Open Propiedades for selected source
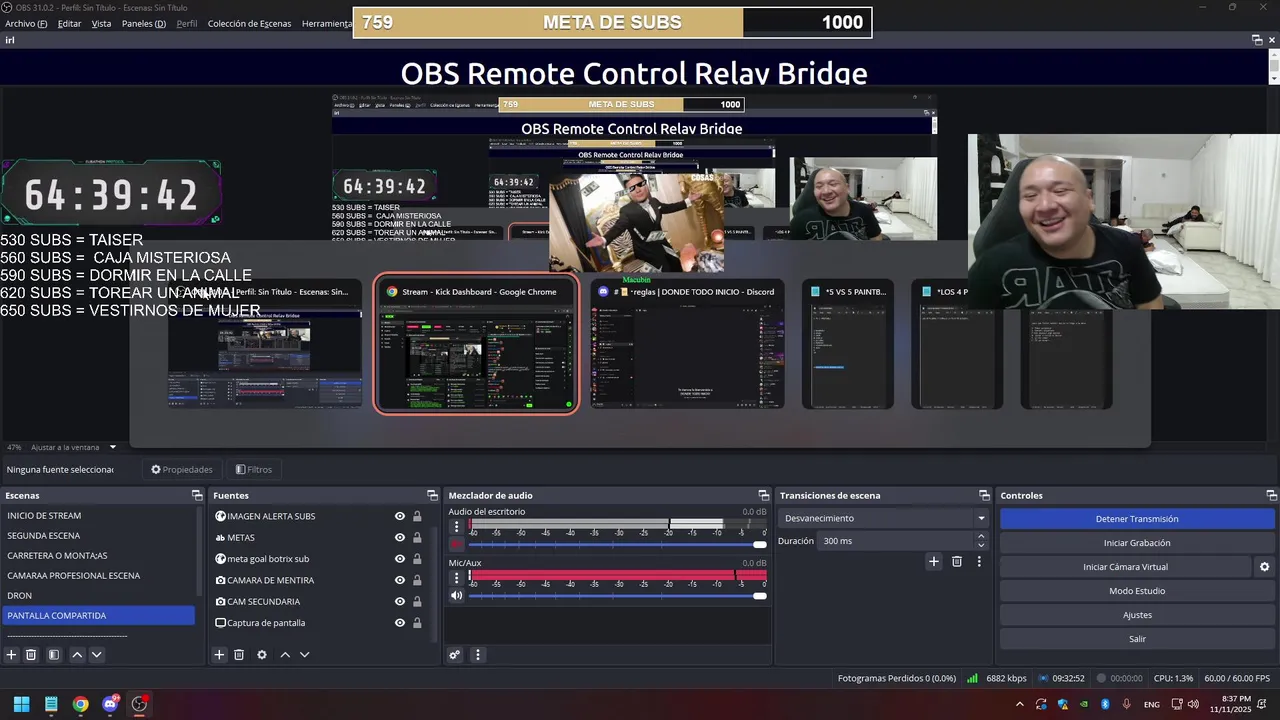 [x=182, y=469]
